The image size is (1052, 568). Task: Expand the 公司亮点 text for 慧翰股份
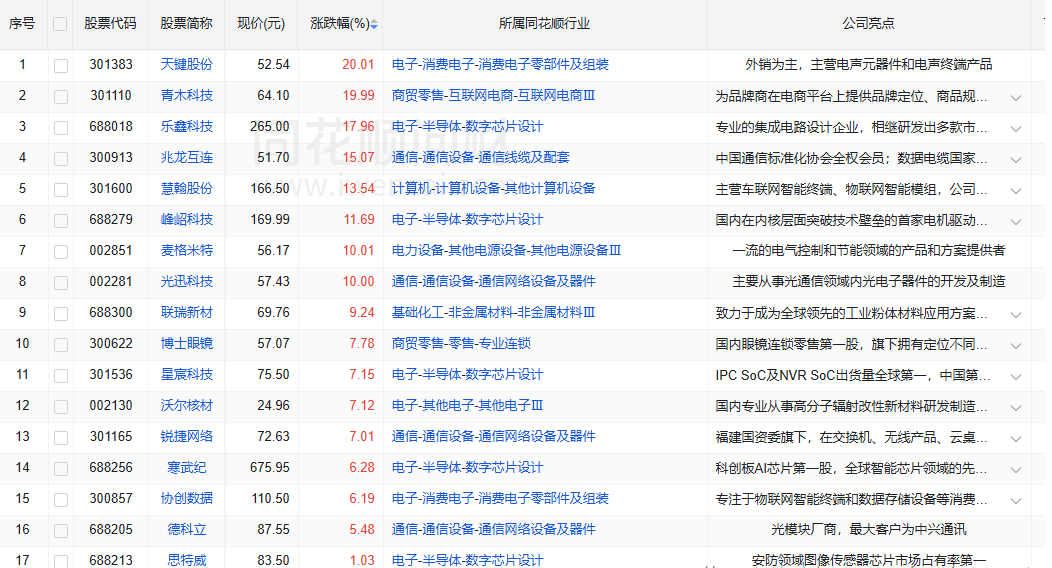pos(1016,190)
